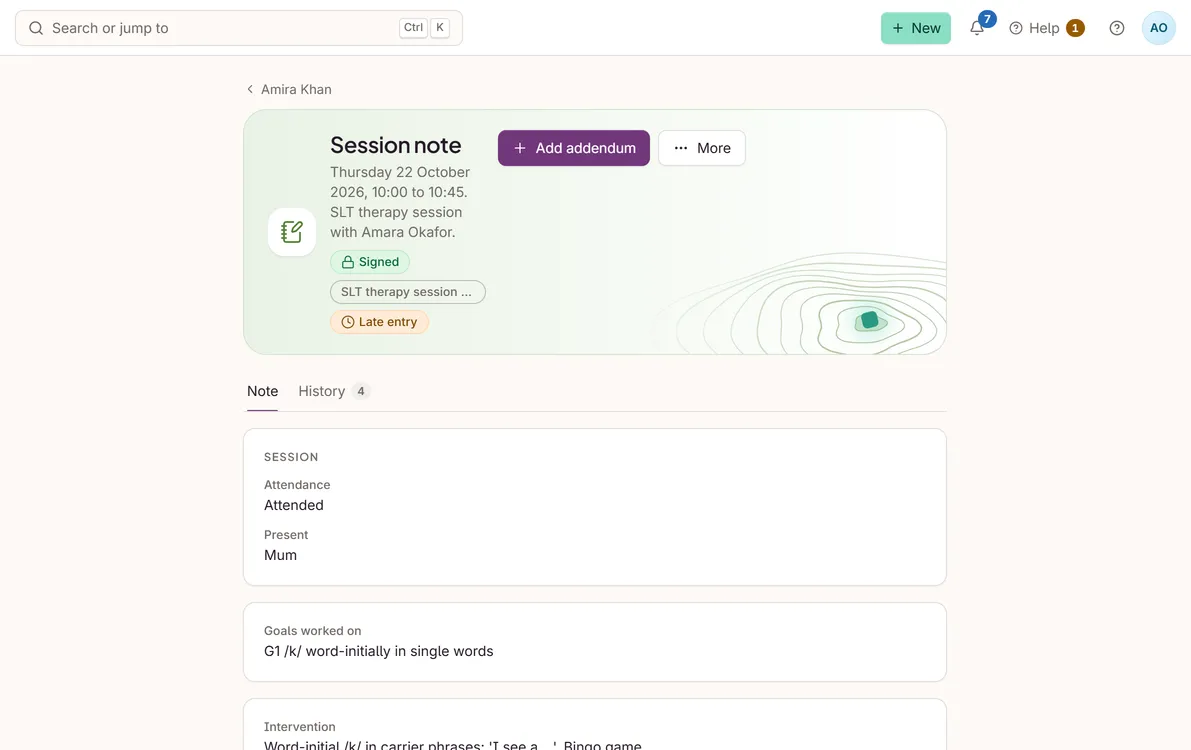Click the Late entry badge
The height and width of the screenshot is (750, 1191).
tap(379, 322)
